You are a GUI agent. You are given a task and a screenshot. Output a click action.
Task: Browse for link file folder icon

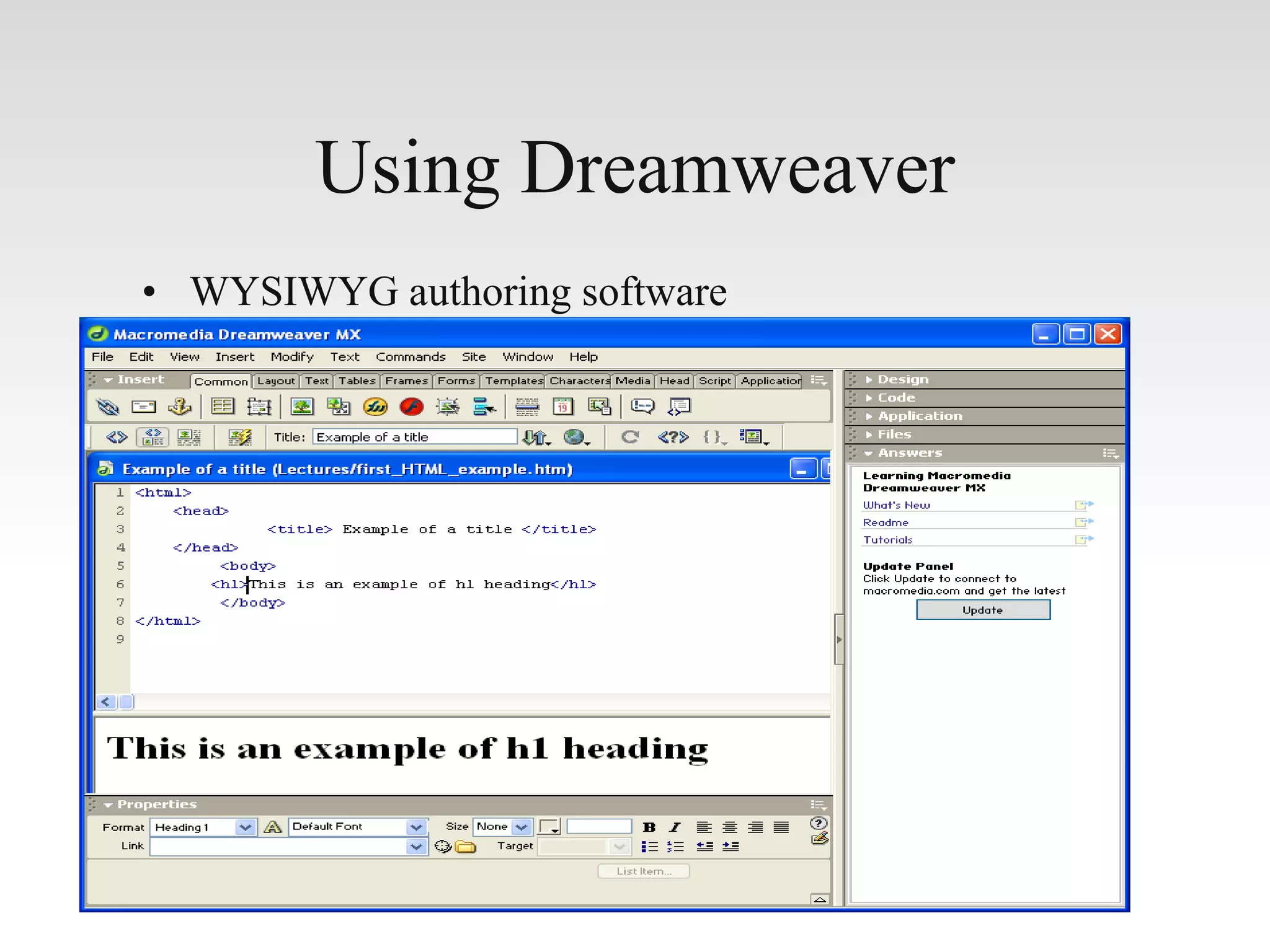coord(465,847)
